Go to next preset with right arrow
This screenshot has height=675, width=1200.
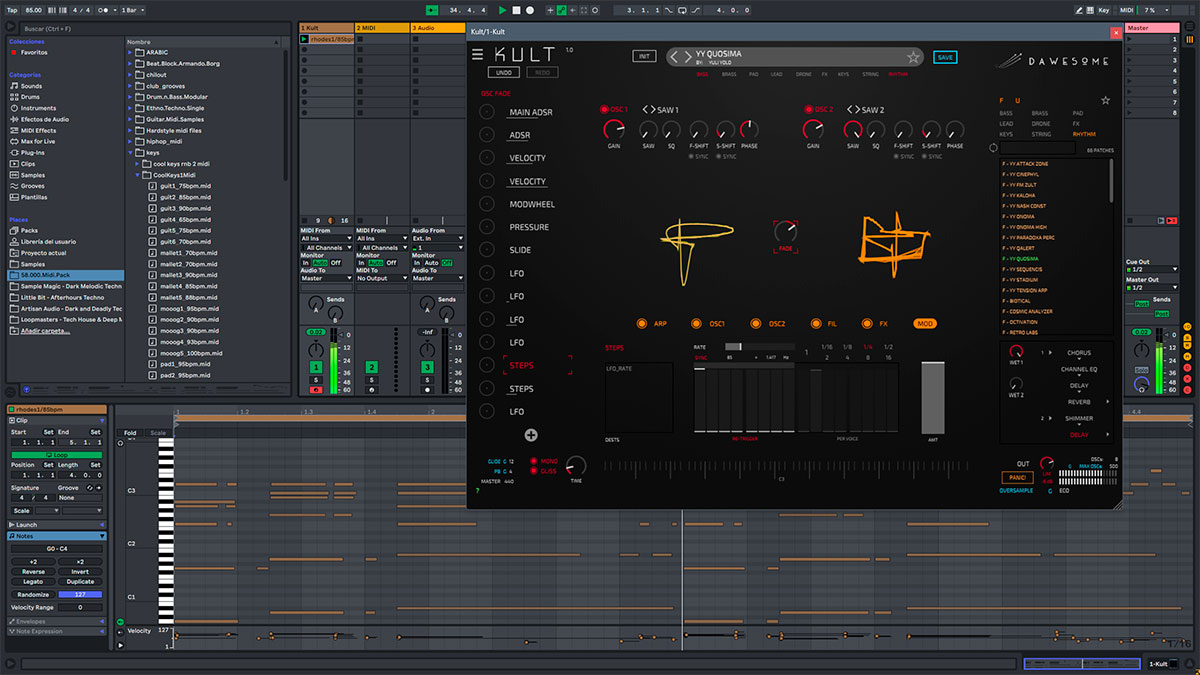point(687,57)
